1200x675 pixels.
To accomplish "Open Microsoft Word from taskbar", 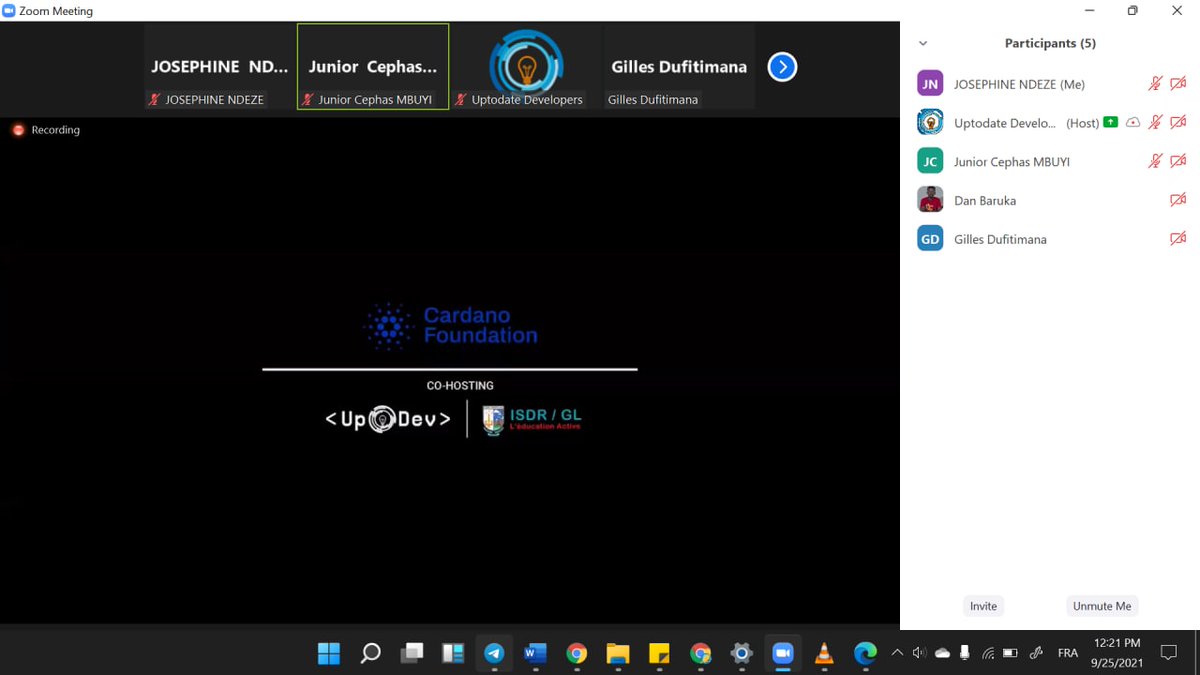I will click(535, 654).
